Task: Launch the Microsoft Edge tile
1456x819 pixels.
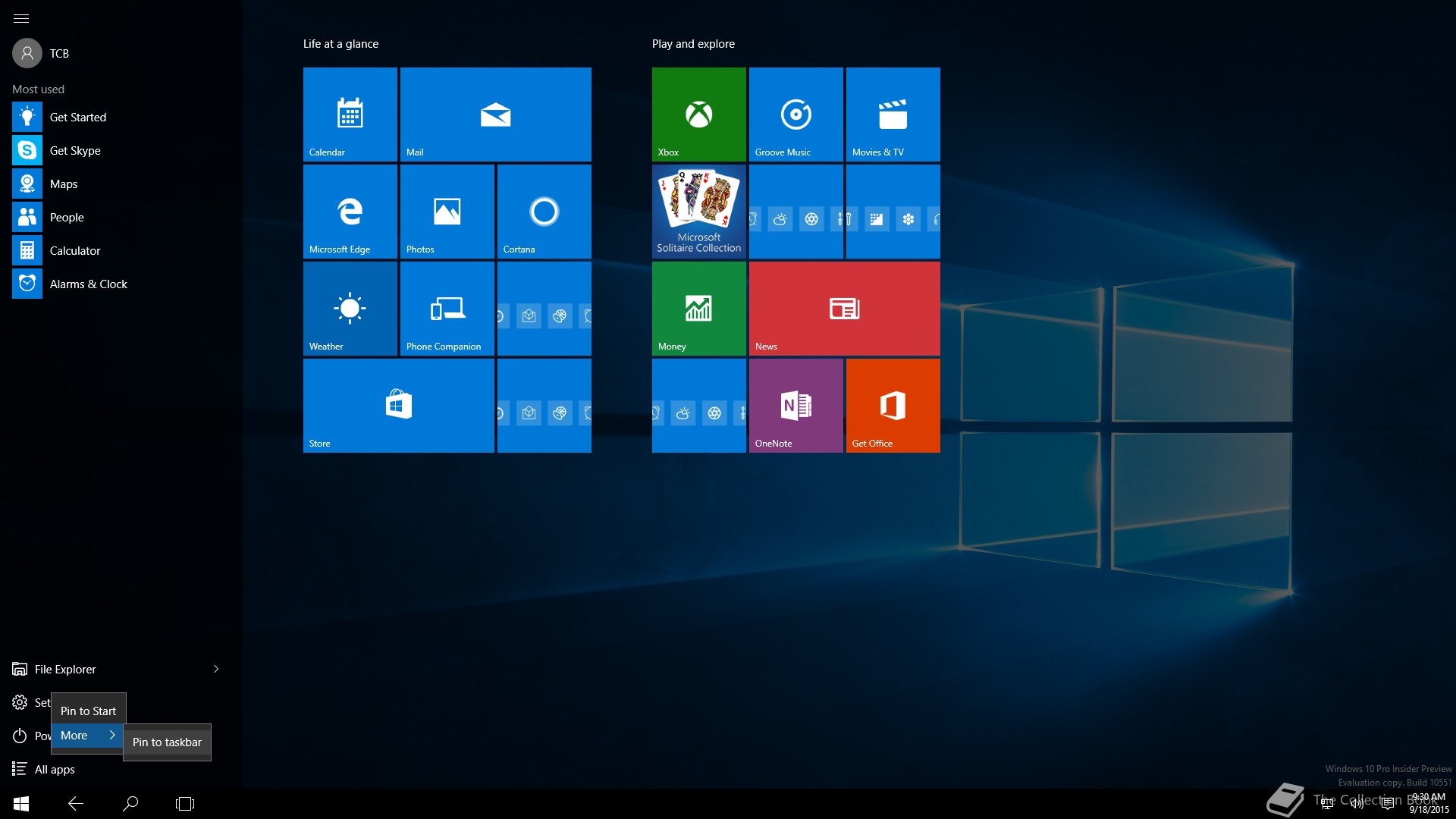Action: click(350, 212)
